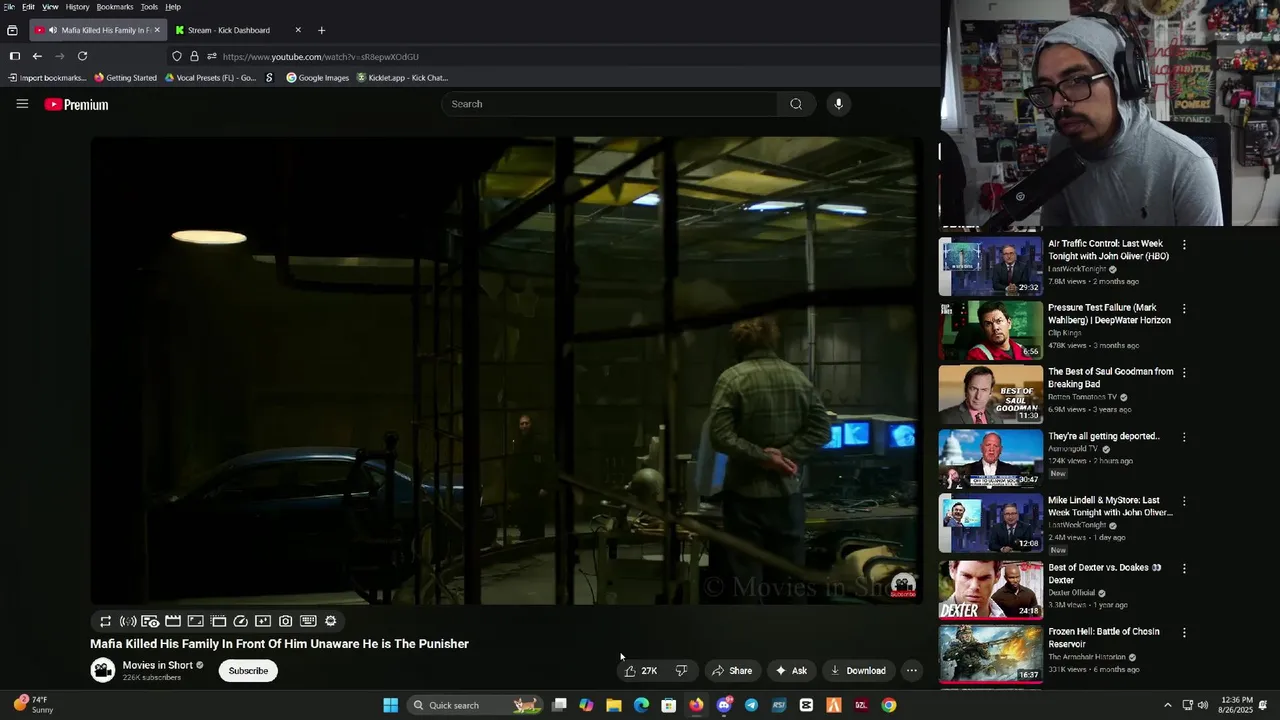Open options for Best of Dexter vs. Doakes
This screenshot has height=720, width=1280.
tap(1184, 568)
